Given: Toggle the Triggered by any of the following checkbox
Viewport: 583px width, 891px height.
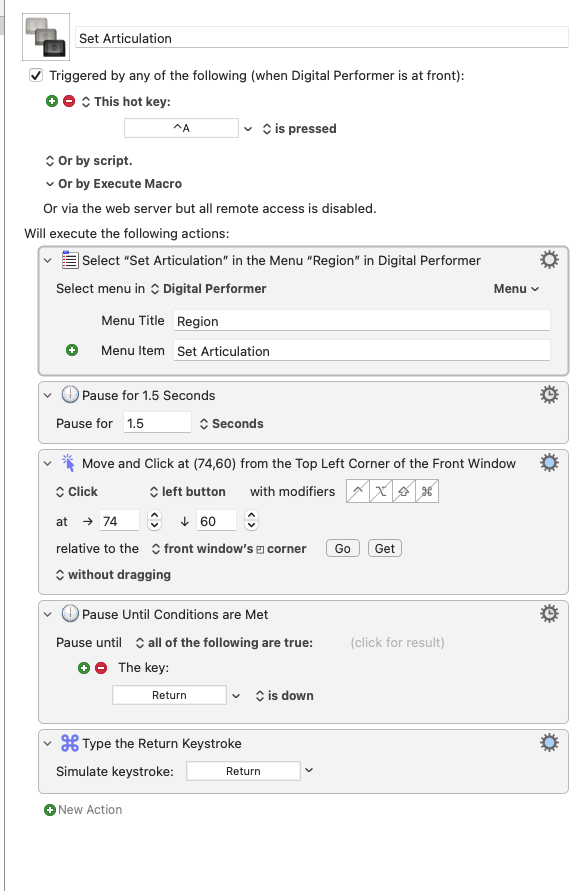Looking at the screenshot, I should click(36, 75).
